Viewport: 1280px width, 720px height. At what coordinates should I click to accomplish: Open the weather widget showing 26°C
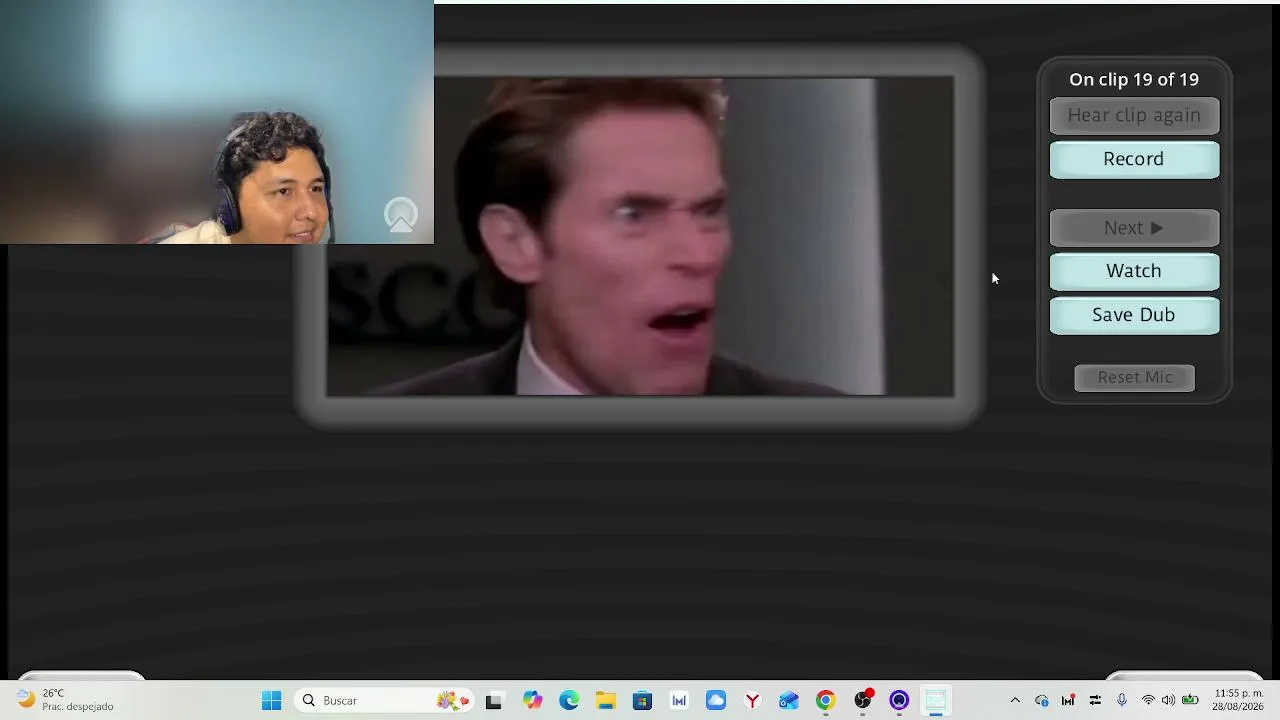coord(66,700)
